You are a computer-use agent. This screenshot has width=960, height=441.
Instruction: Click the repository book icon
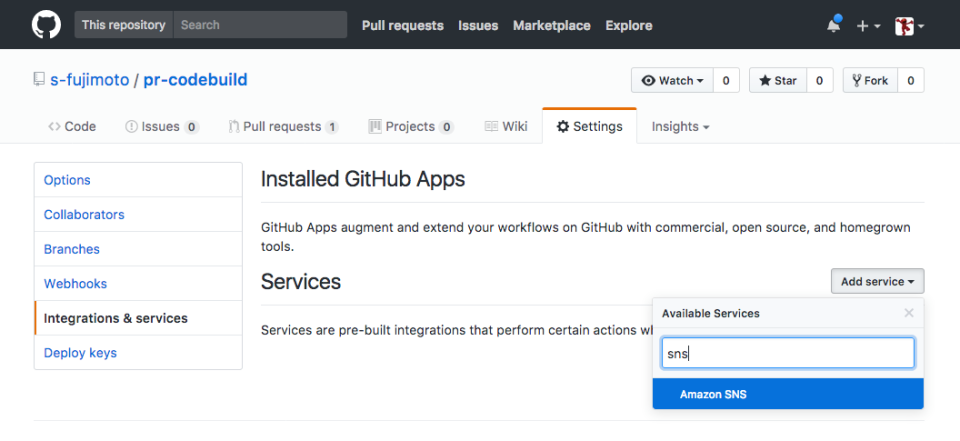point(39,80)
